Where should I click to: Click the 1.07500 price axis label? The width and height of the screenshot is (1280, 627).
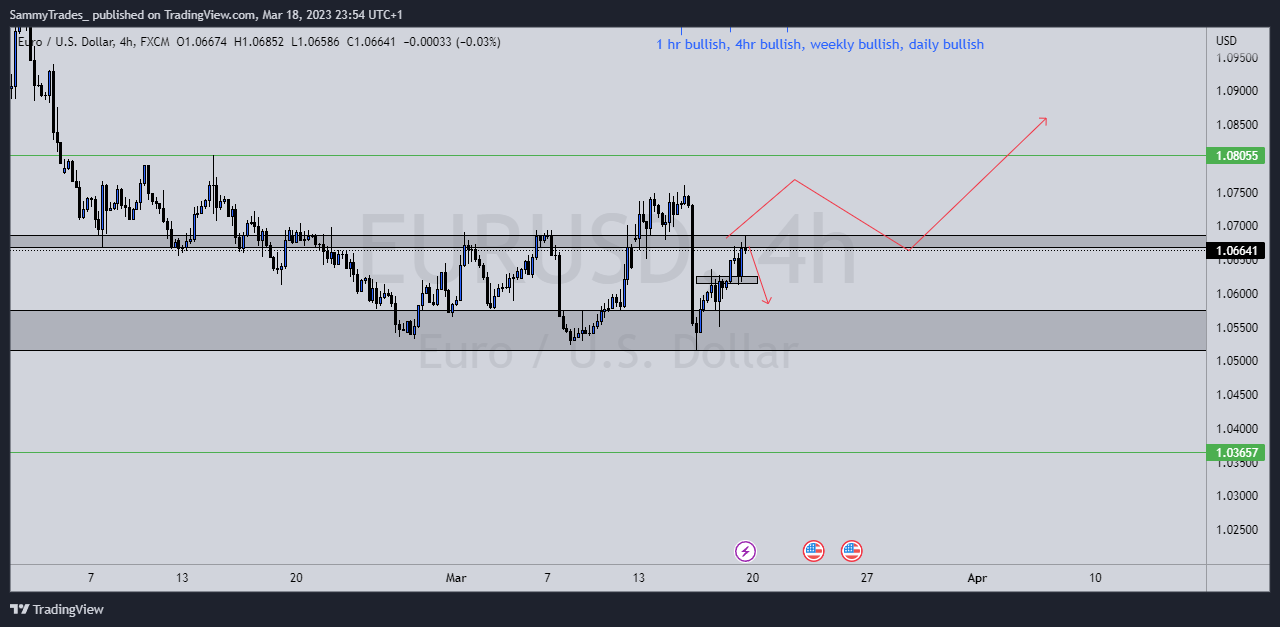pyautogui.click(x=1236, y=192)
